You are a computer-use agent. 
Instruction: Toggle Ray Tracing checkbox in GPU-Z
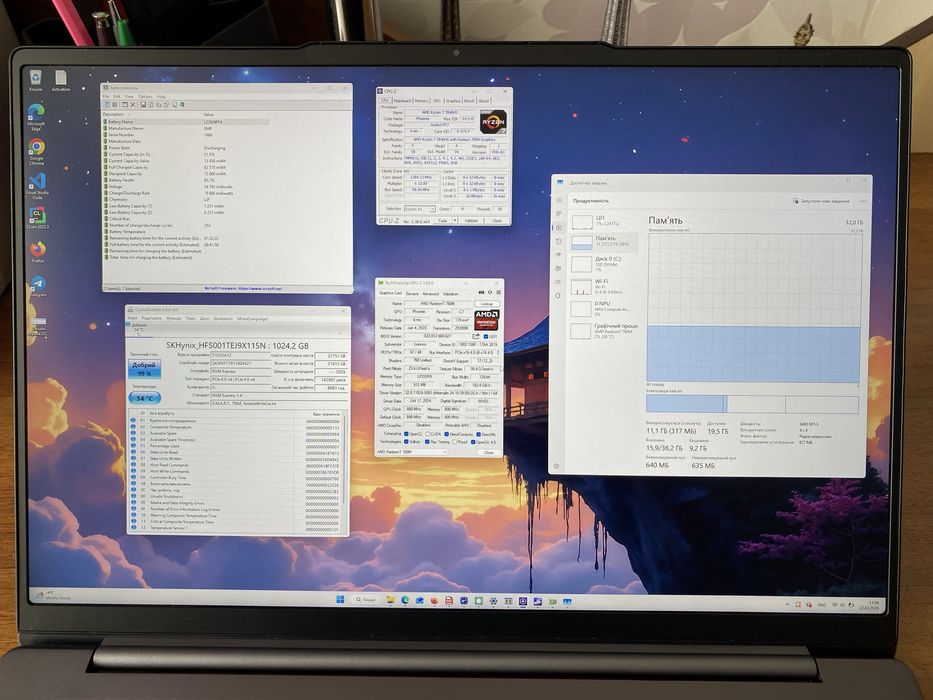coord(427,442)
